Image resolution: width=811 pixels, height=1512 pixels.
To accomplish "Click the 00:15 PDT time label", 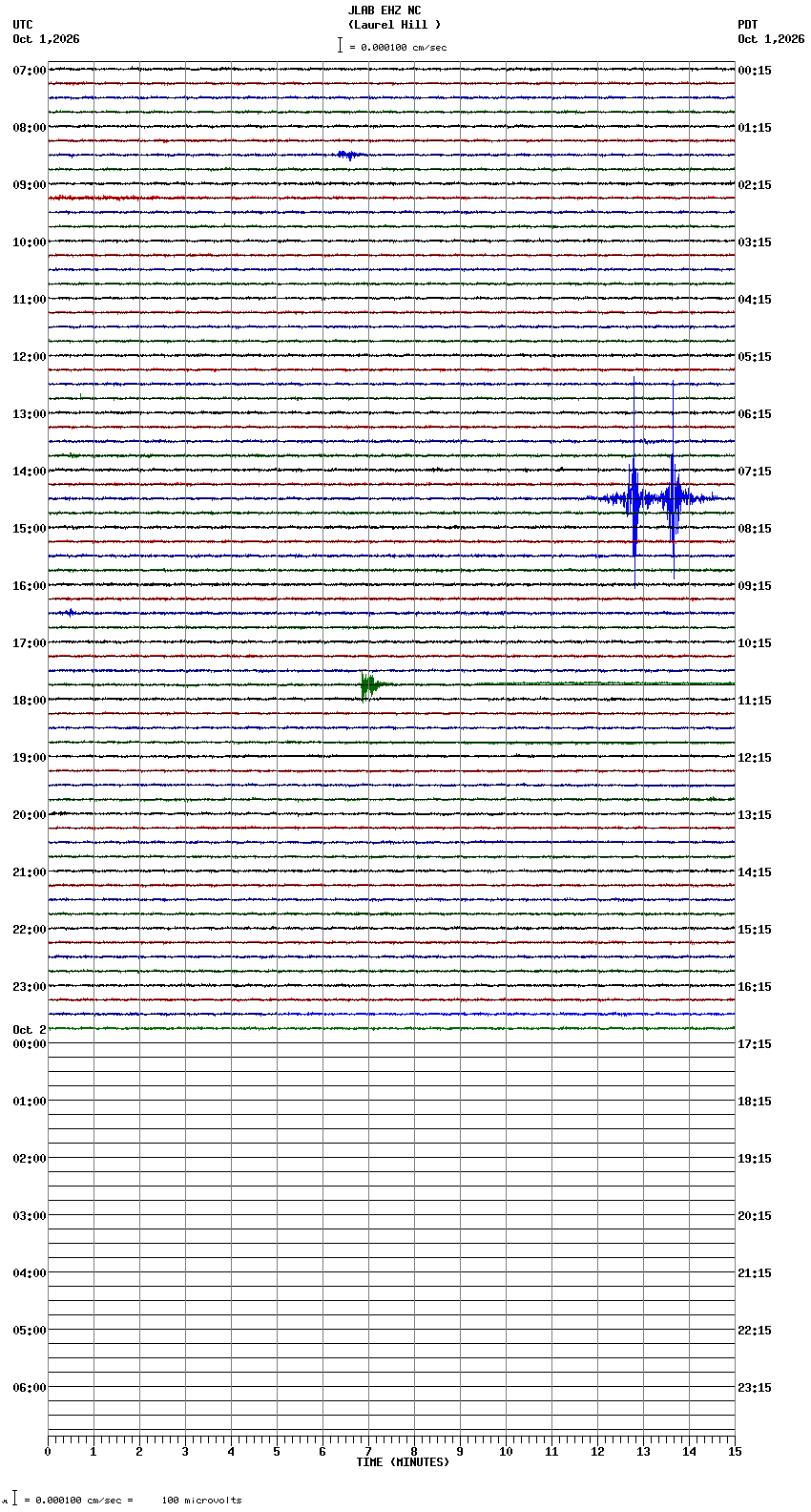I will [755, 71].
